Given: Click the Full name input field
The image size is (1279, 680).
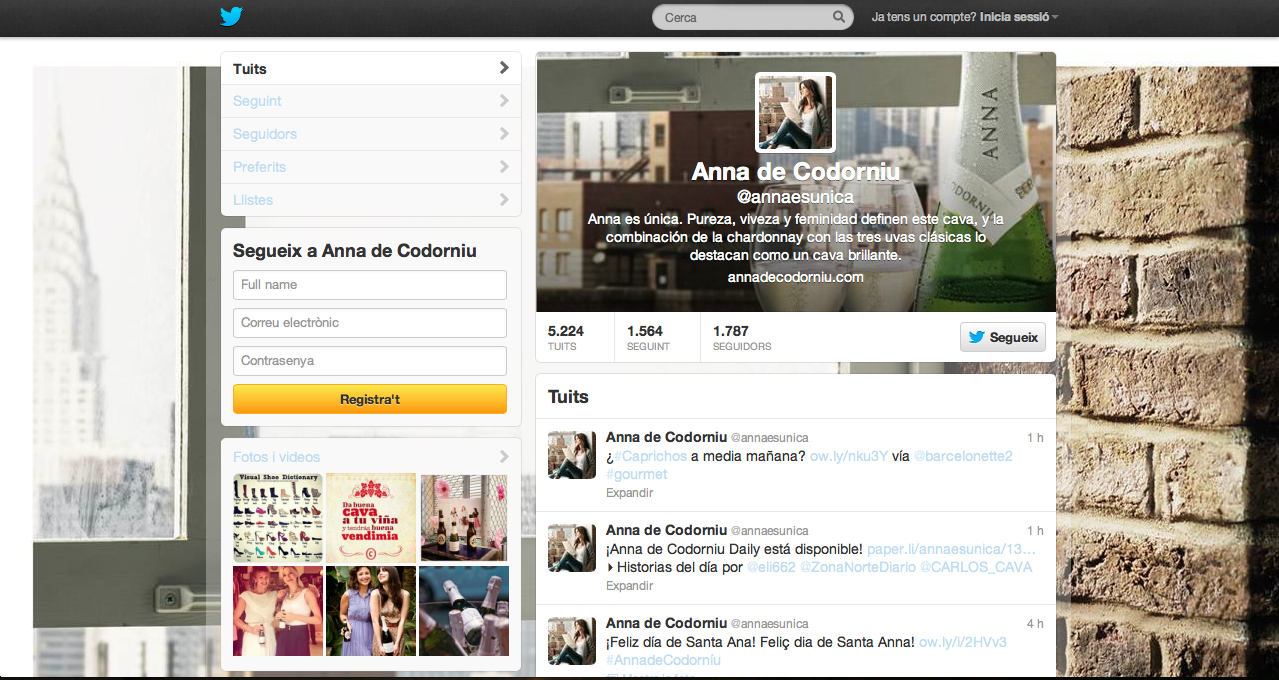Looking at the screenshot, I should pyautogui.click(x=370, y=285).
